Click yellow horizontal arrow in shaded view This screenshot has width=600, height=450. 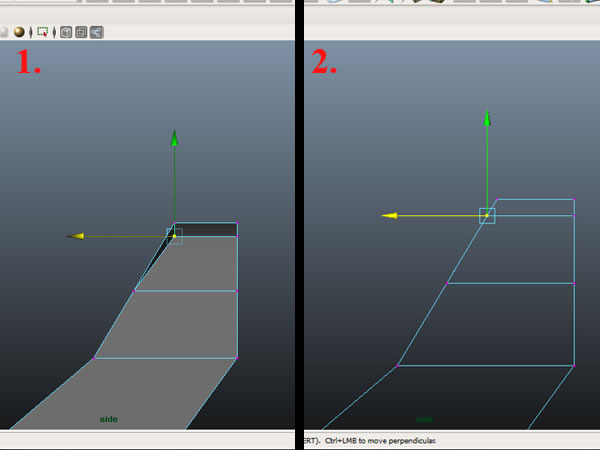coord(75,236)
